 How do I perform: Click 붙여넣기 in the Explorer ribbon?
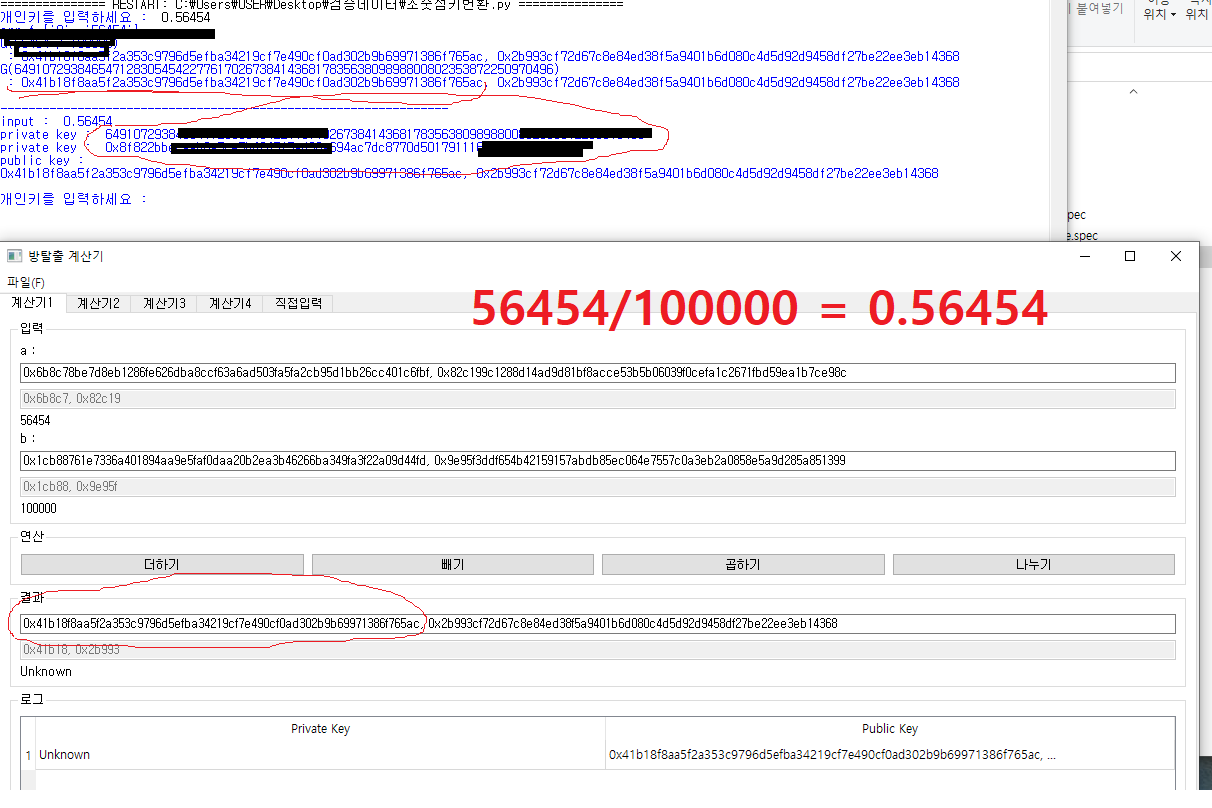click(1099, 9)
